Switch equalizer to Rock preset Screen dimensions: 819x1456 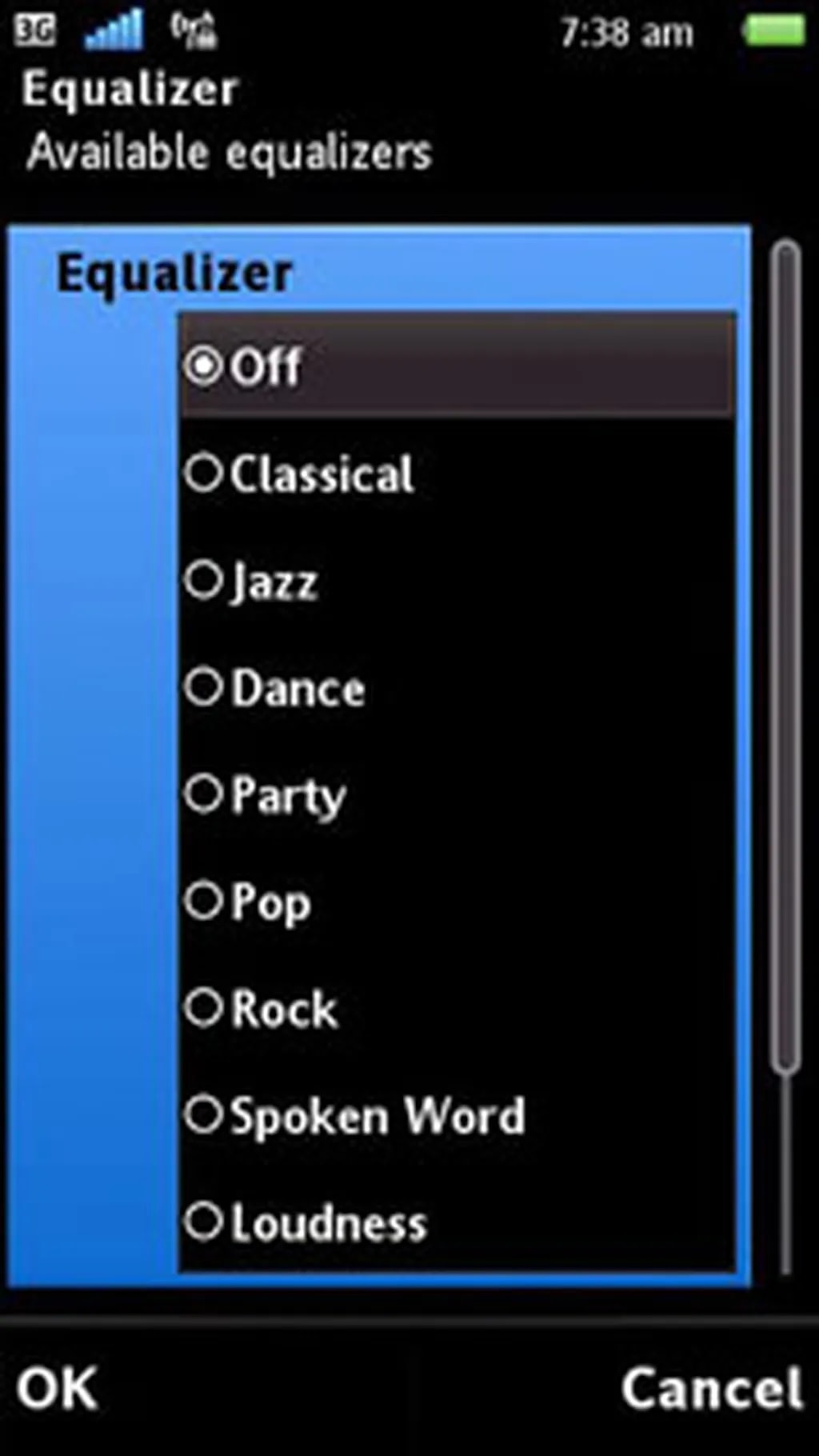point(203,1007)
